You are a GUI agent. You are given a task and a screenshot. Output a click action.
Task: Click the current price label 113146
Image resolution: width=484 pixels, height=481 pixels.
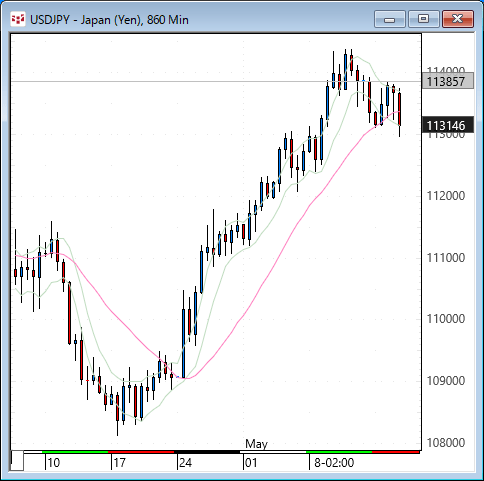click(x=448, y=126)
